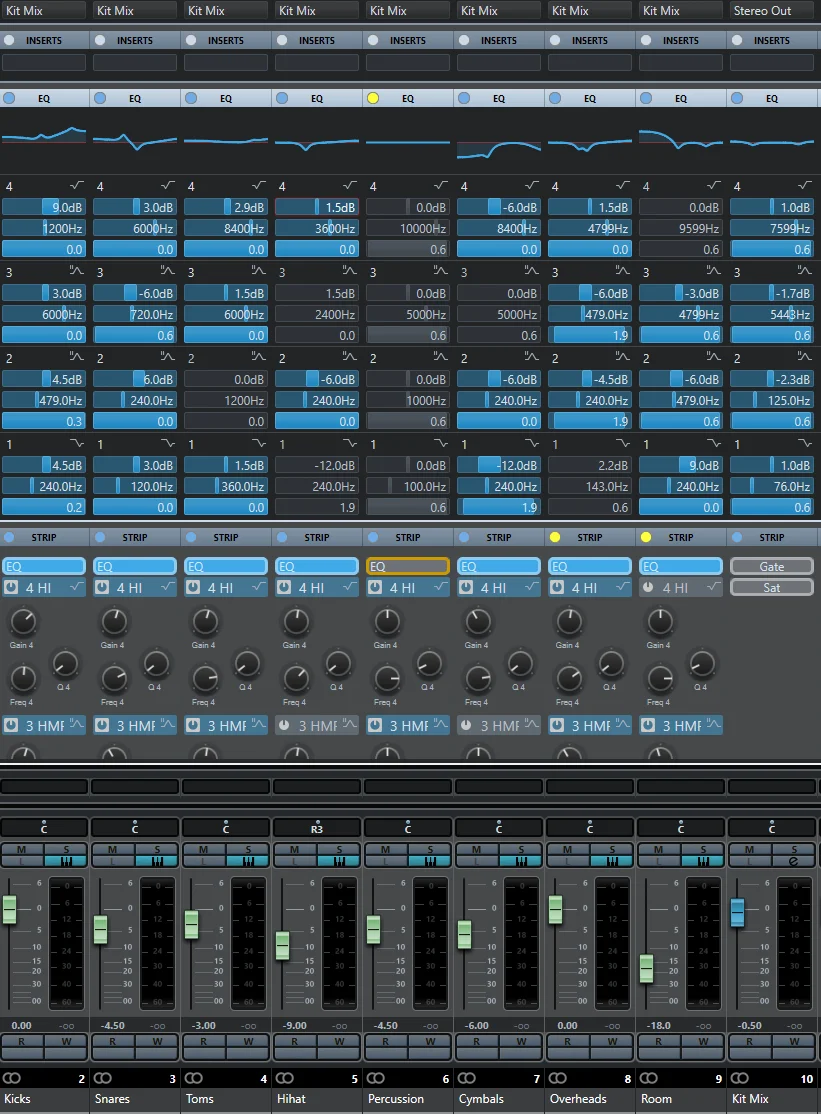The height and width of the screenshot is (1114, 821).
Task: Click the Listen 'L' button on Snares channel
Action: 114,861
